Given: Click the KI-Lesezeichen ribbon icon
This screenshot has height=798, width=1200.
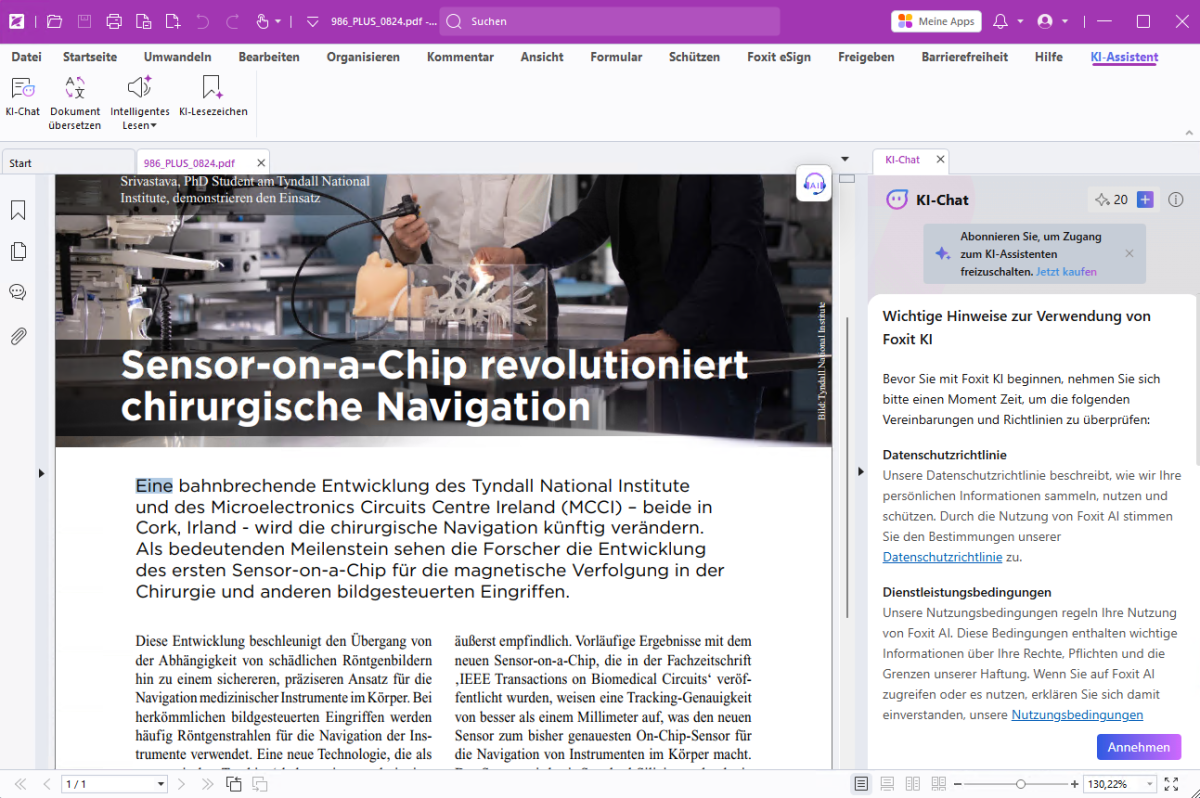Looking at the screenshot, I should click(213, 97).
